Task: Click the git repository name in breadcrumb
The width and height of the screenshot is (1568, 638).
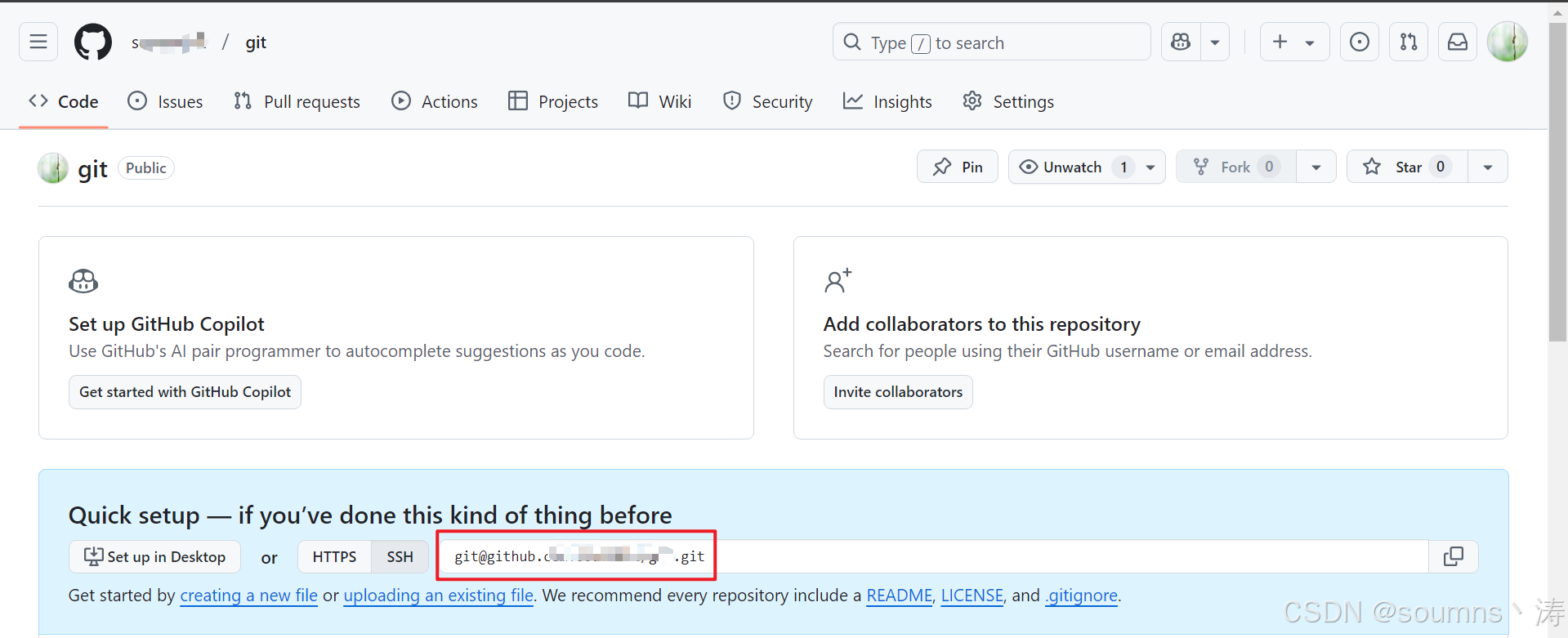Action: [256, 42]
